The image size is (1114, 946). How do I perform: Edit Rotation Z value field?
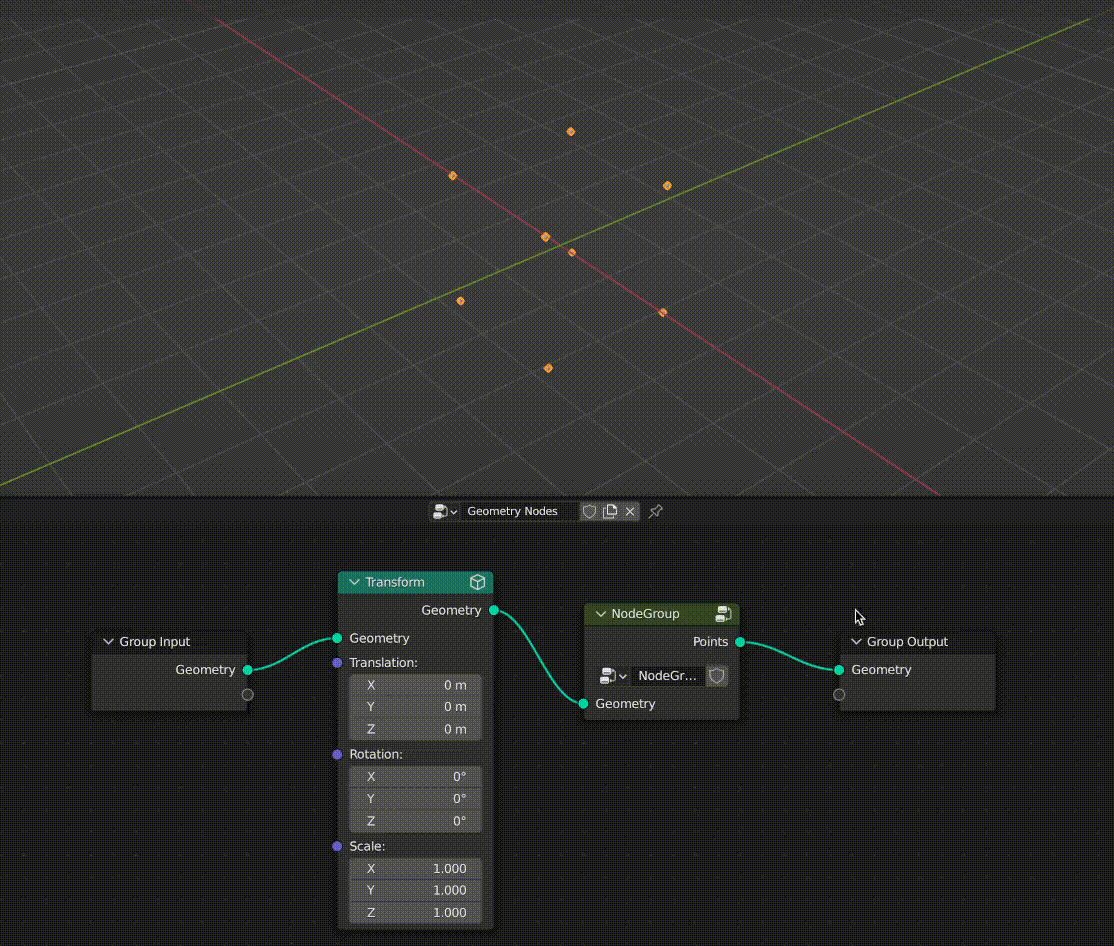416,821
